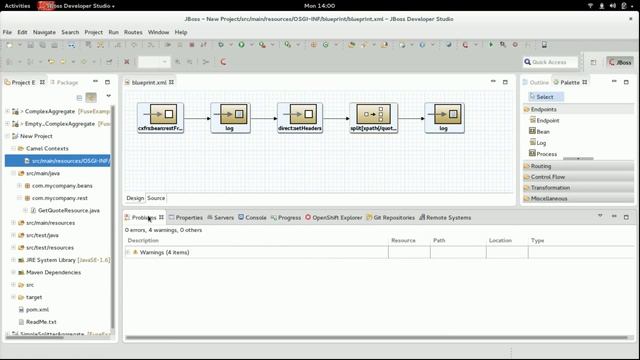Collapse the com.mycompany.rest package
The image size is (640, 360).
(x=19, y=198)
